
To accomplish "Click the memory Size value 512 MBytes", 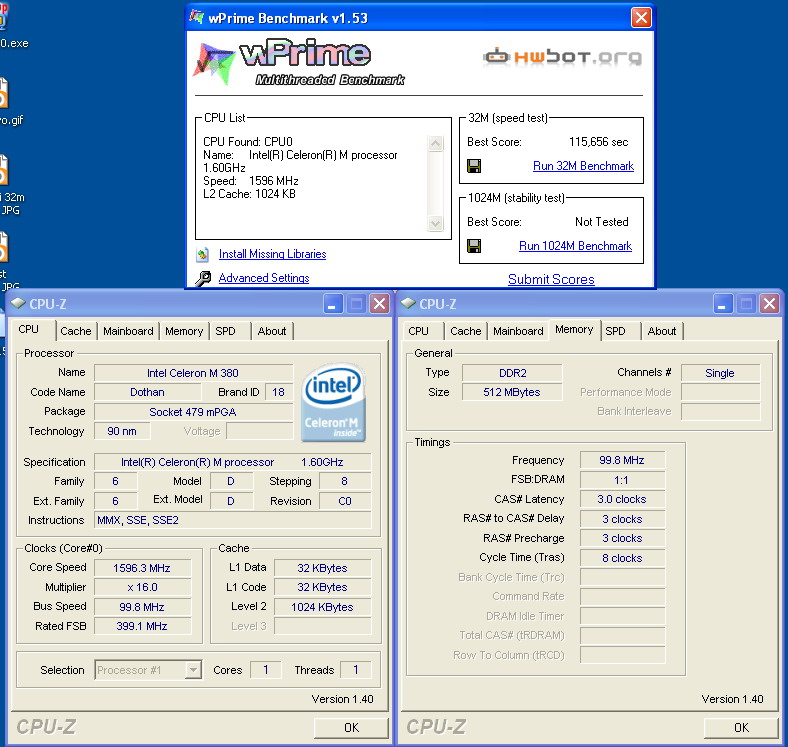I will click(x=512, y=392).
